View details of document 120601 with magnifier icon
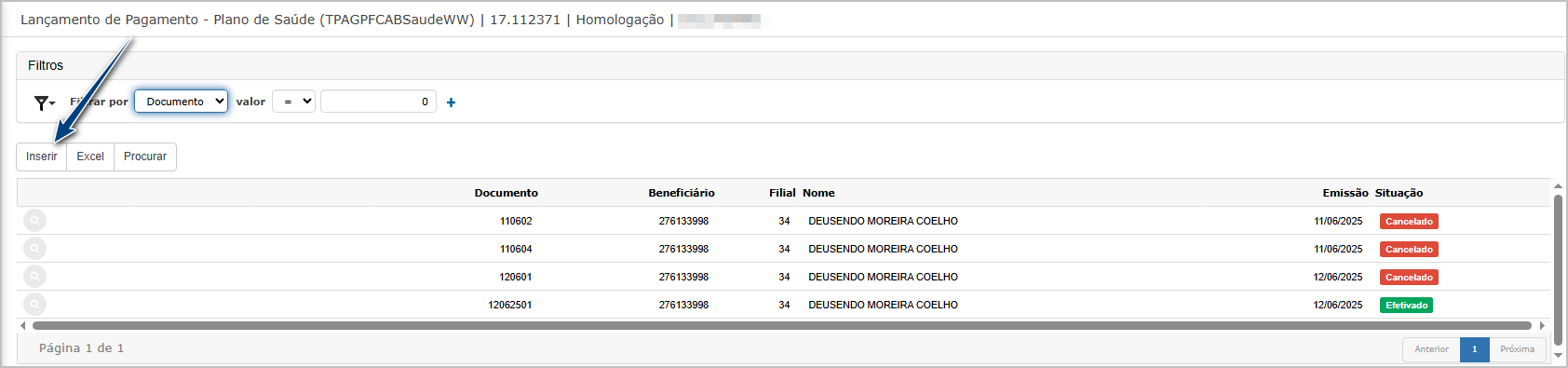Viewport: 1568px width, 368px height. click(34, 277)
